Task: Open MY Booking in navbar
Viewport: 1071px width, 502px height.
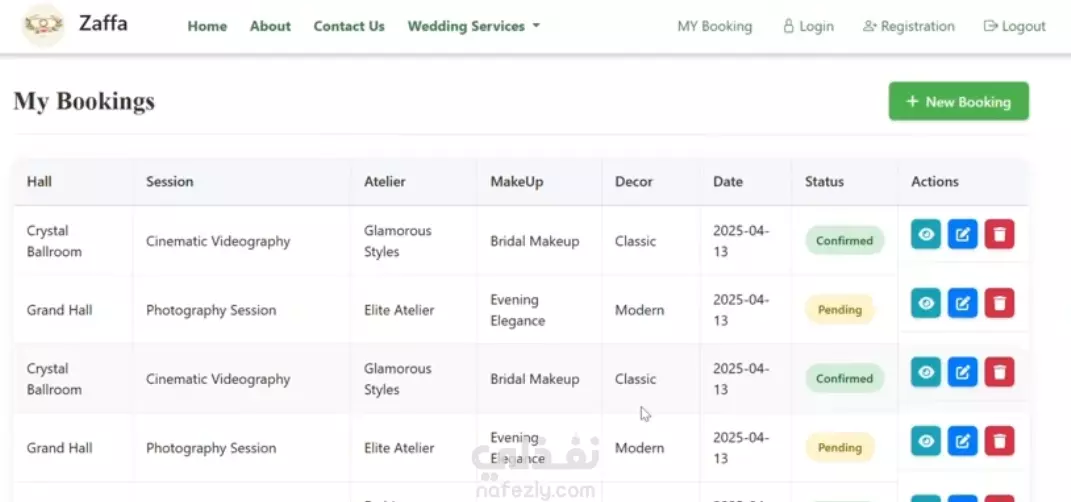Action: (x=714, y=26)
